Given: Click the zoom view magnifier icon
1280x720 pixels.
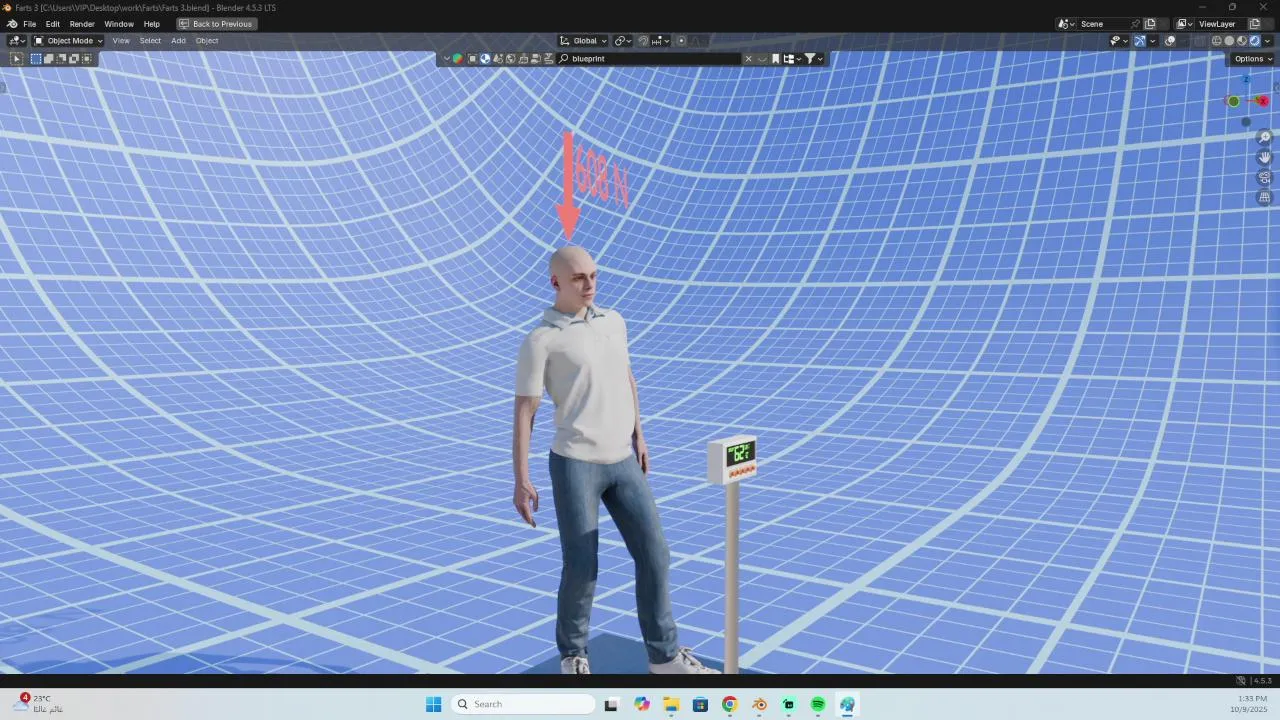Looking at the screenshot, I should pos(1265,137).
